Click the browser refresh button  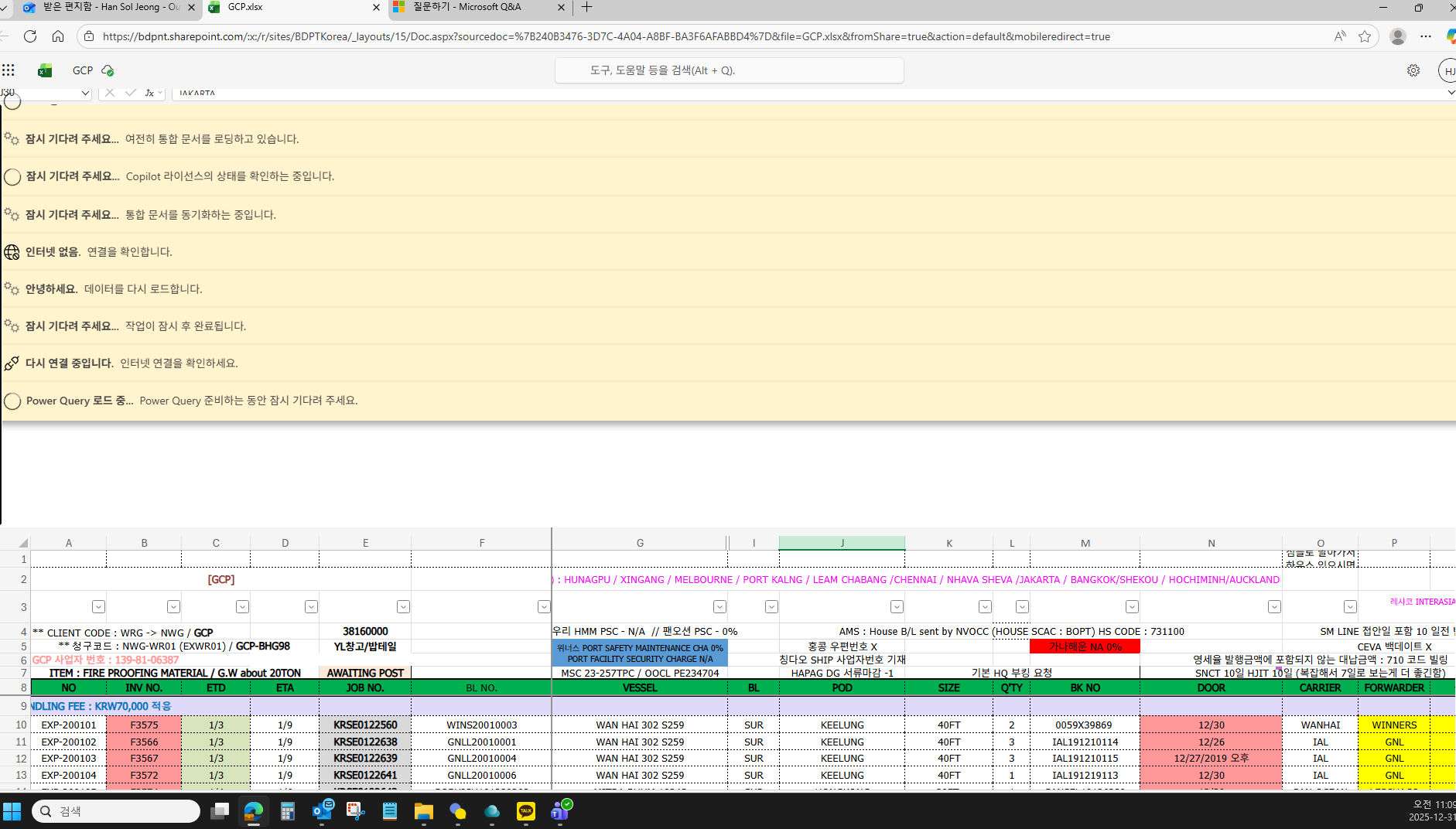tap(30, 36)
